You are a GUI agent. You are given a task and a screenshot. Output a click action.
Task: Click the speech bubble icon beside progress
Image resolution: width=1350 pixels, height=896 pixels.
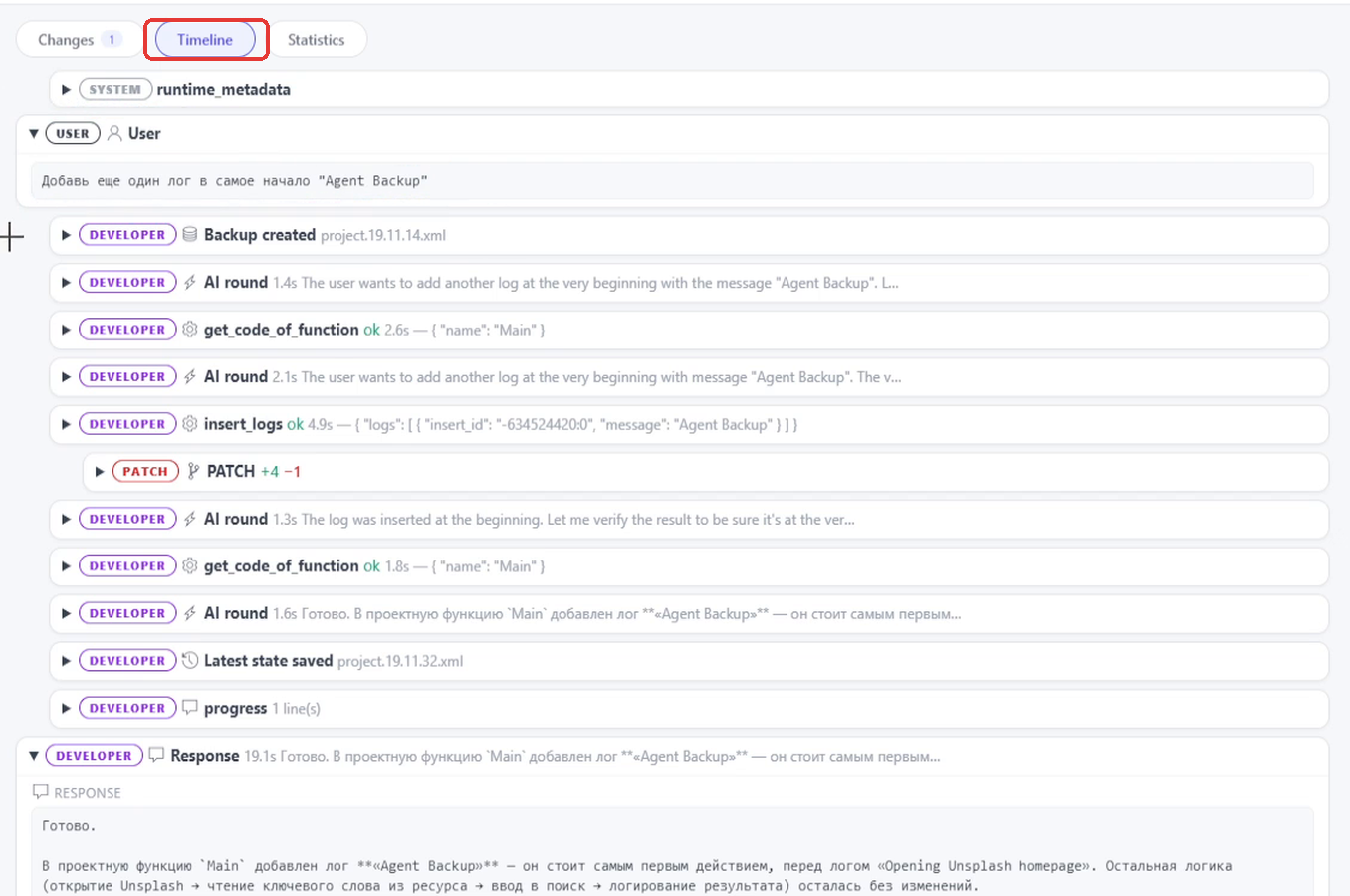coord(190,708)
